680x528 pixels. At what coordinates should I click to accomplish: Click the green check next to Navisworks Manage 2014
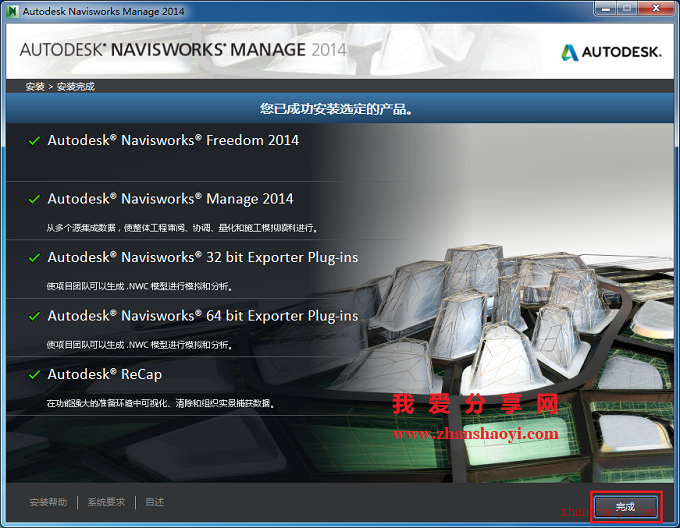point(34,199)
